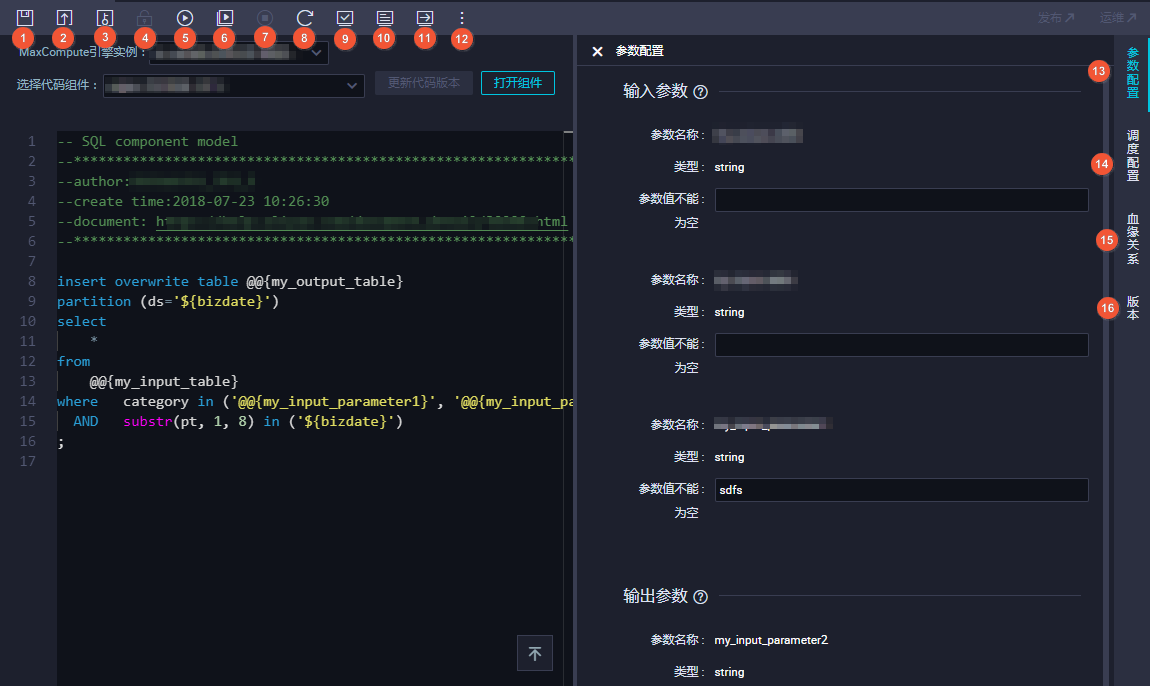This screenshot has height=686, width=1150.
Task: Open the 选择代码组件 dropdown
Action: (234, 85)
